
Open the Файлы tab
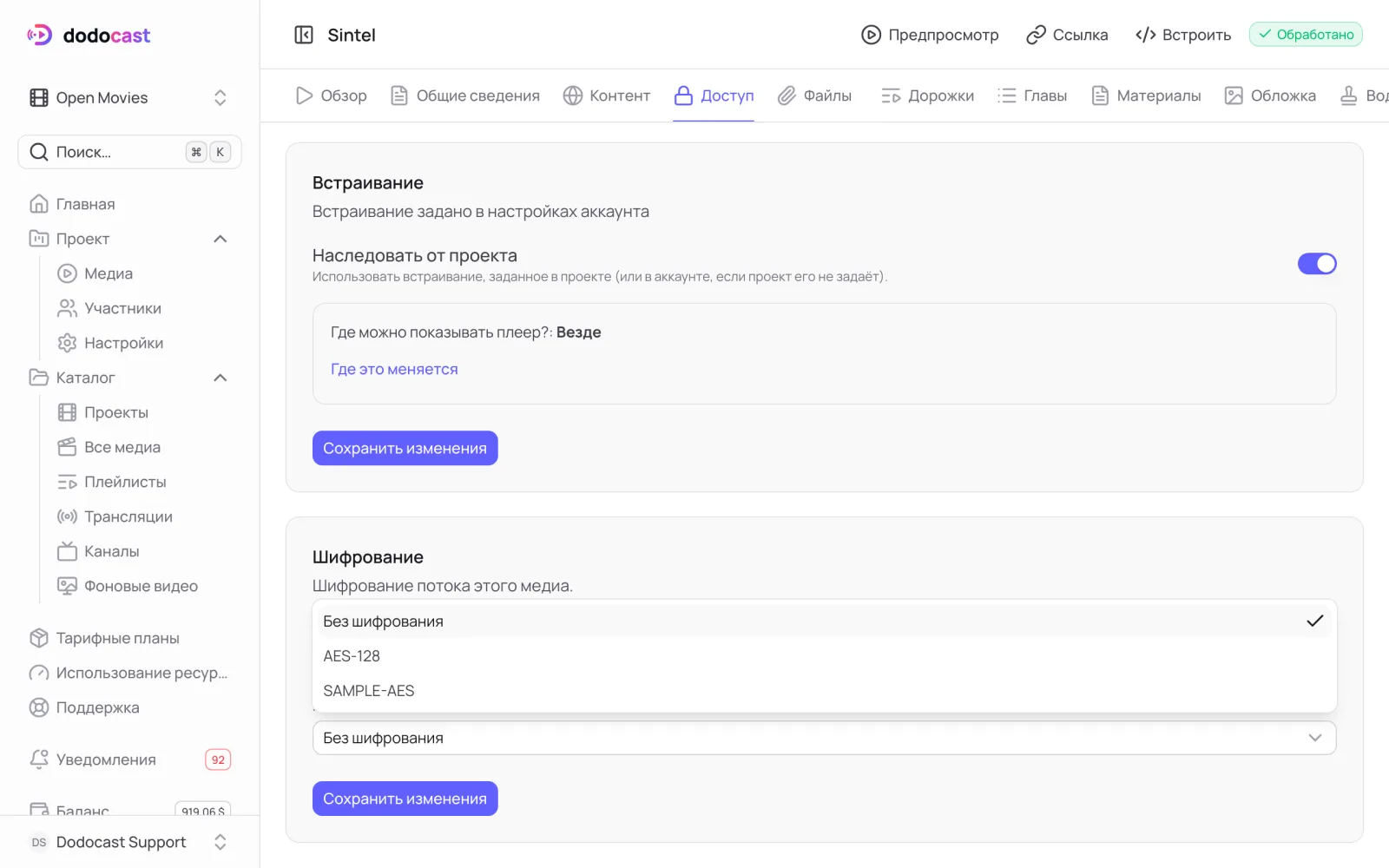tap(814, 95)
